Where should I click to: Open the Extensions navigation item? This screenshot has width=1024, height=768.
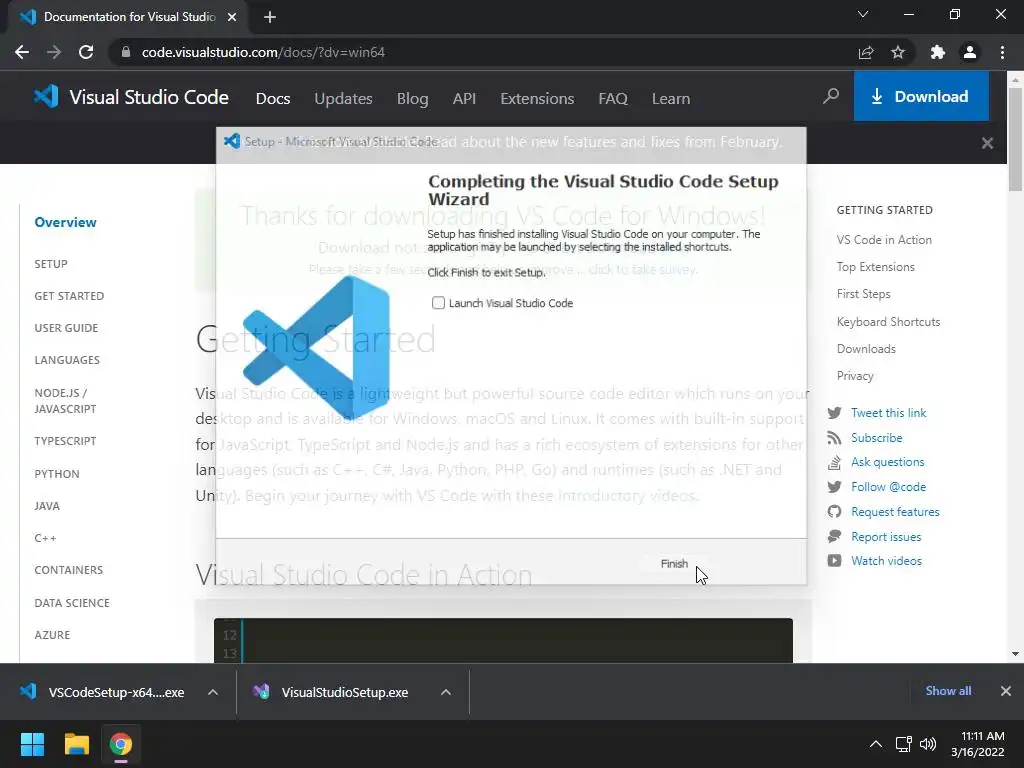[x=537, y=99]
